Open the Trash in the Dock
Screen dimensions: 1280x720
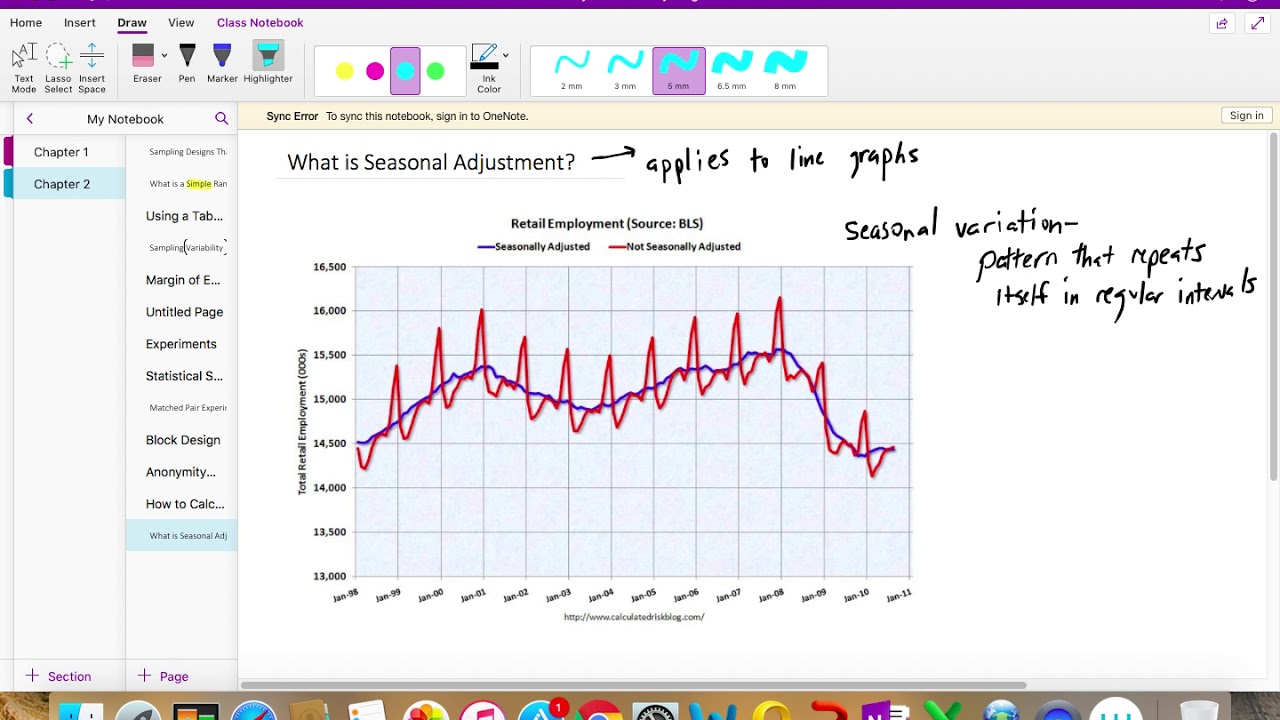(1198, 711)
